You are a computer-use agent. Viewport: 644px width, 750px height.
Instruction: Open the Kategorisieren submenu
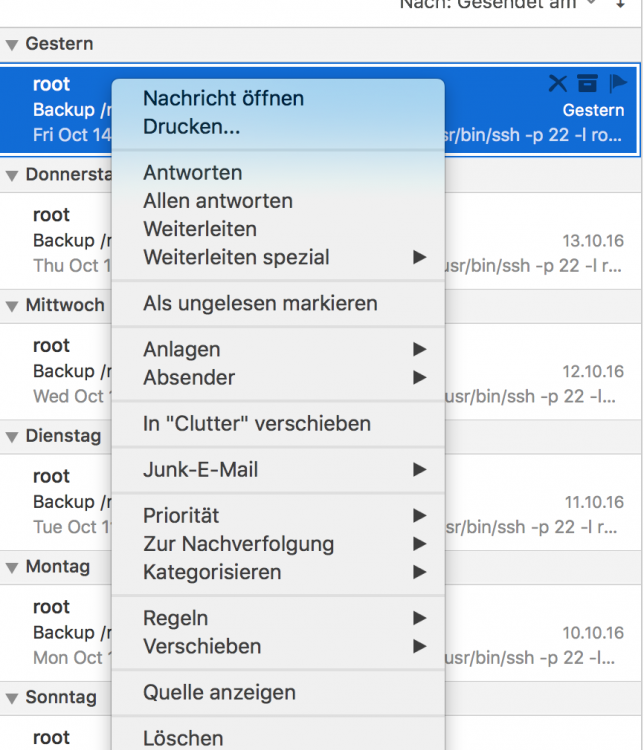[x=278, y=572]
